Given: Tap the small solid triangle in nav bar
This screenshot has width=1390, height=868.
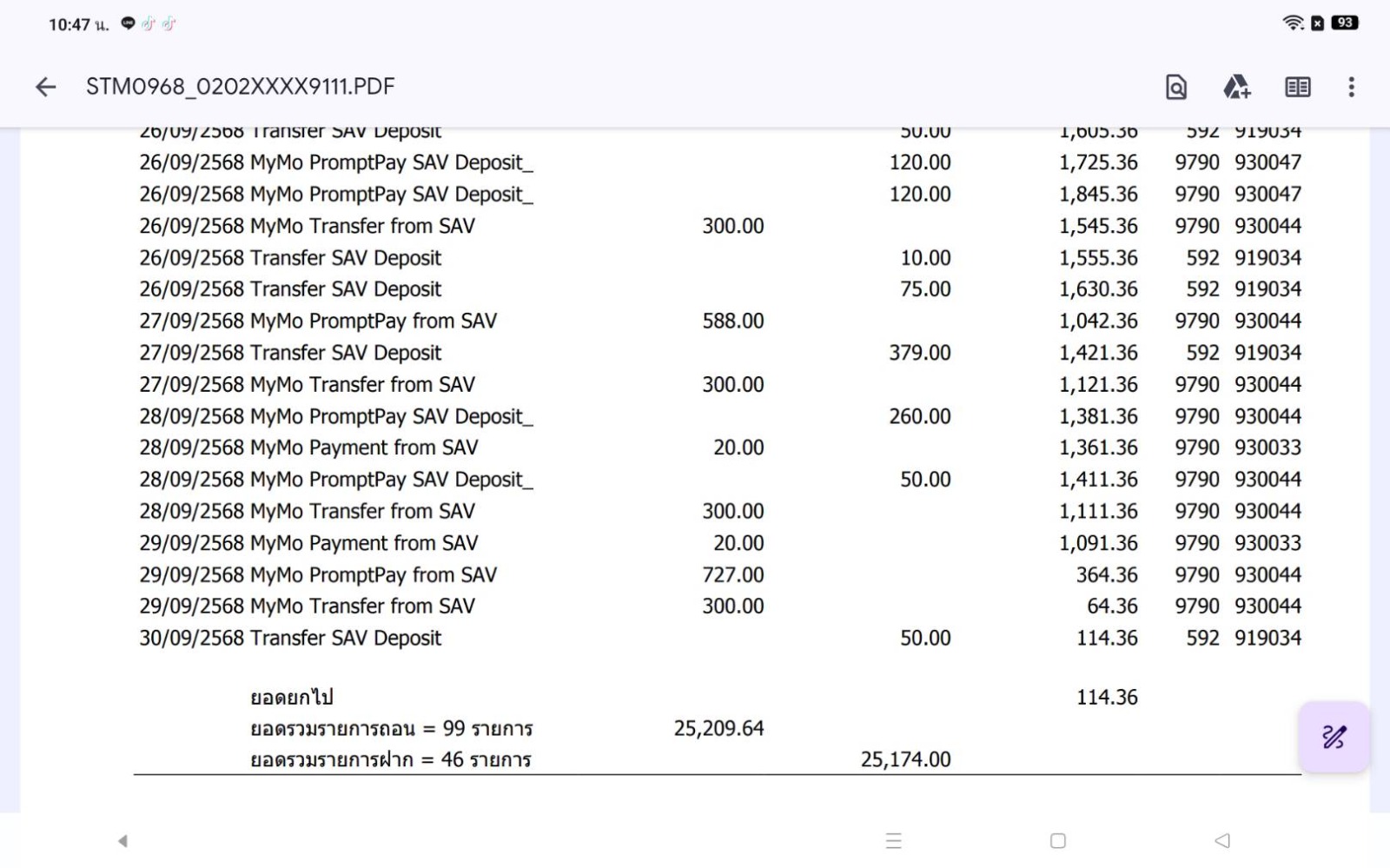Looking at the screenshot, I should coord(122,840).
